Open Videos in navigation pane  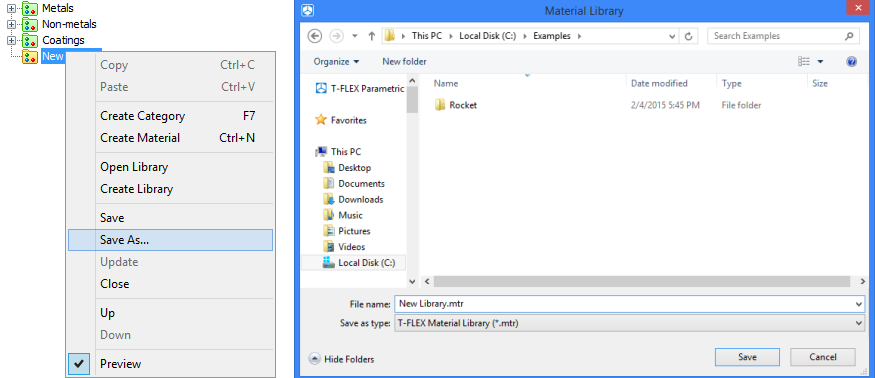(x=344, y=247)
